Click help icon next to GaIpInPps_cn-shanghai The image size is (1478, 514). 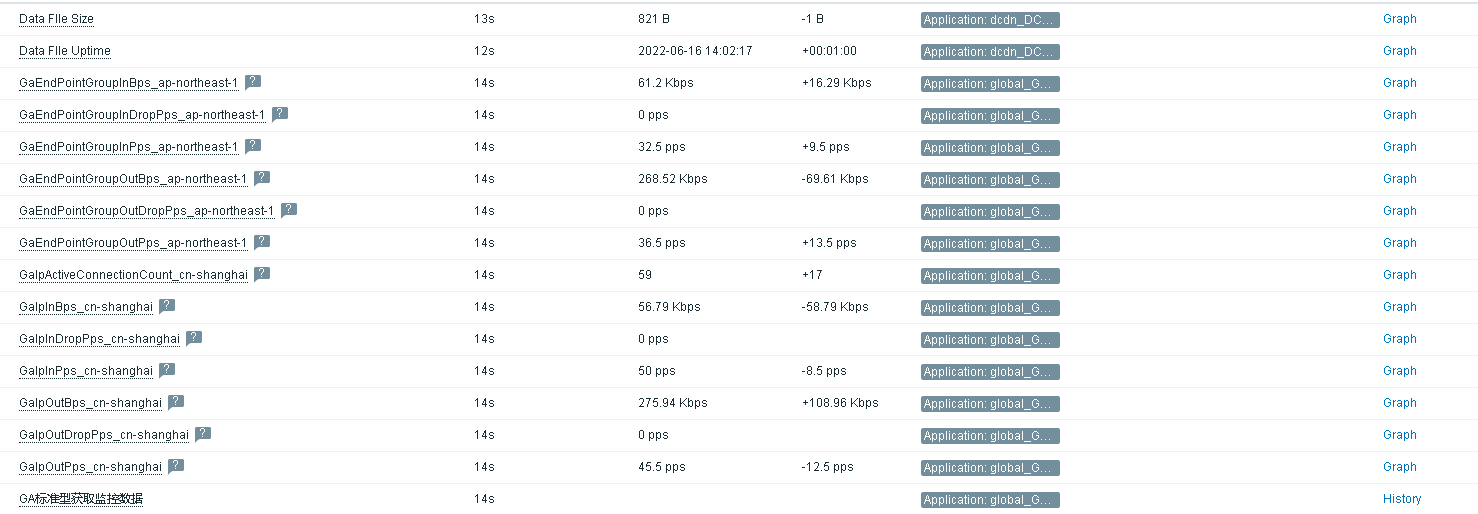[167, 370]
